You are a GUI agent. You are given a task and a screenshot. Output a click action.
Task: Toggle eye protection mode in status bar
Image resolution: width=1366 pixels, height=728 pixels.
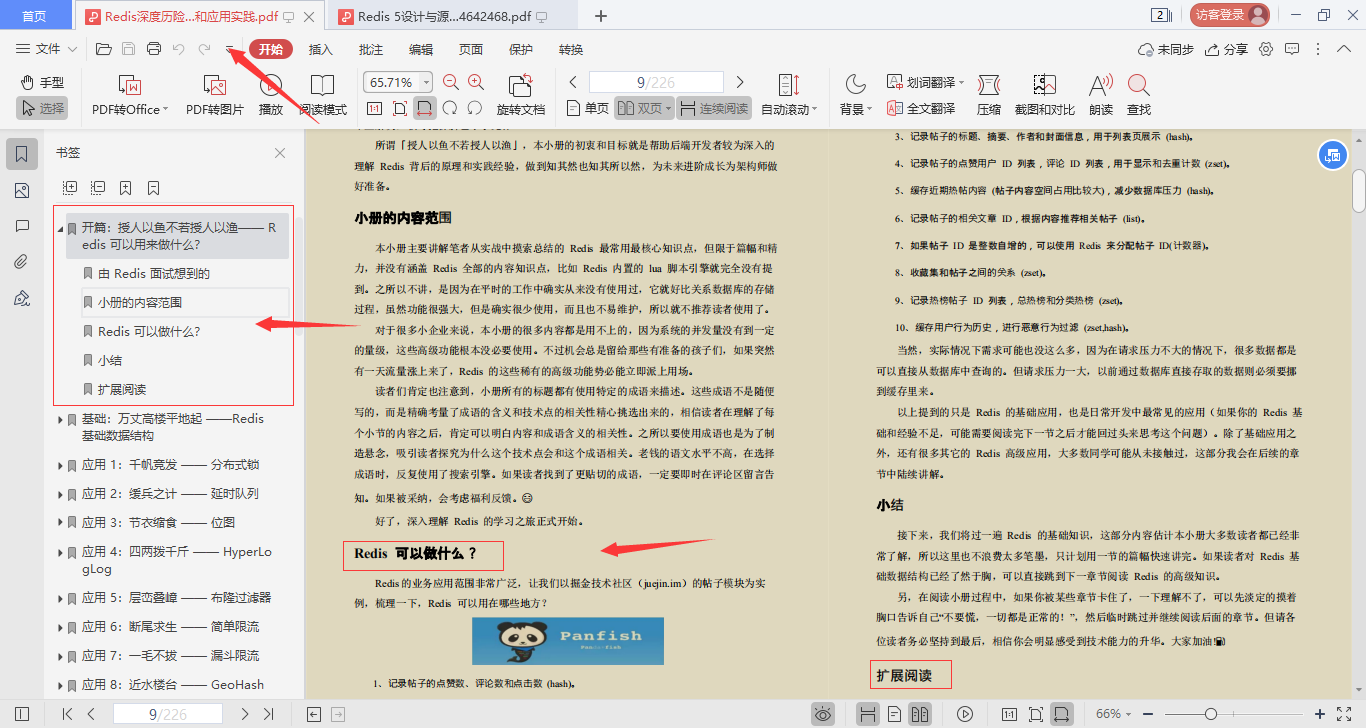pyautogui.click(x=822, y=714)
